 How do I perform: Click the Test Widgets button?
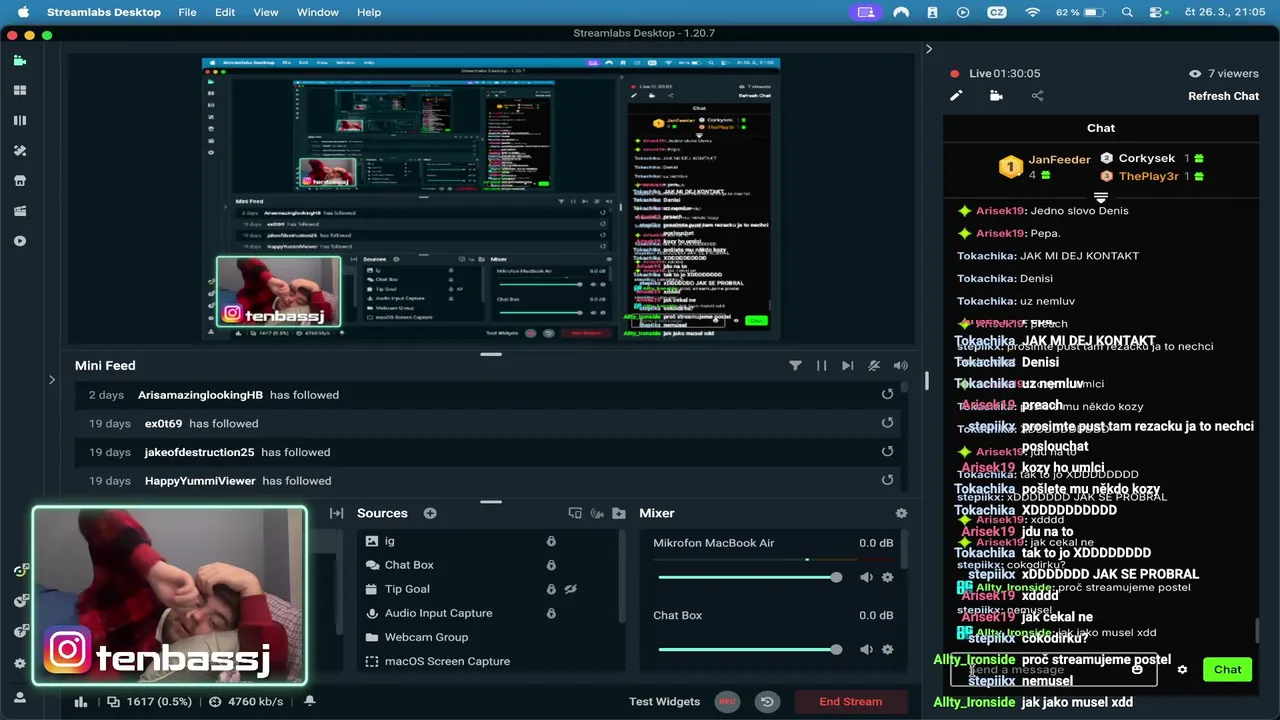[664, 701]
